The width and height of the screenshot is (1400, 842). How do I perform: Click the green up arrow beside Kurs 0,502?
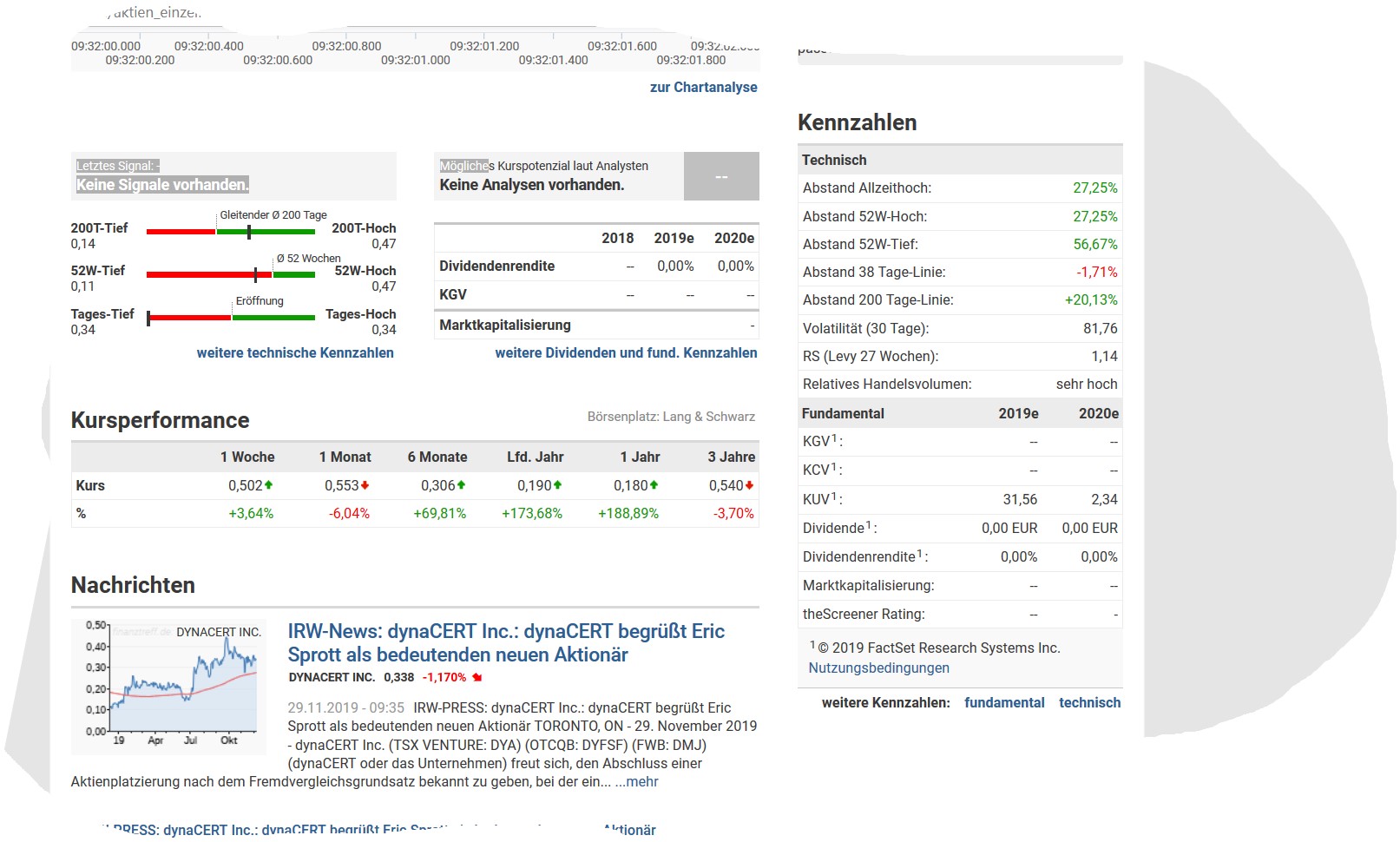coord(269,485)
